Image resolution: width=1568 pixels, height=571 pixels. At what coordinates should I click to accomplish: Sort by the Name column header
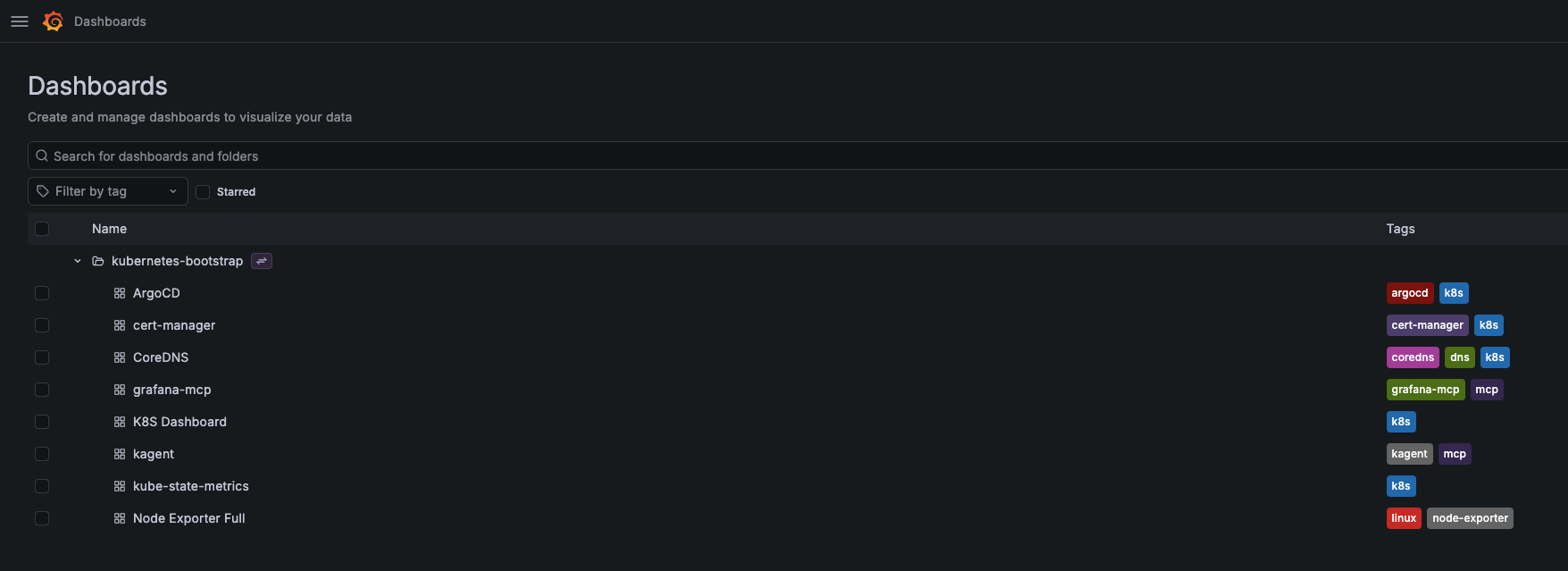click(x=109, y=229)
